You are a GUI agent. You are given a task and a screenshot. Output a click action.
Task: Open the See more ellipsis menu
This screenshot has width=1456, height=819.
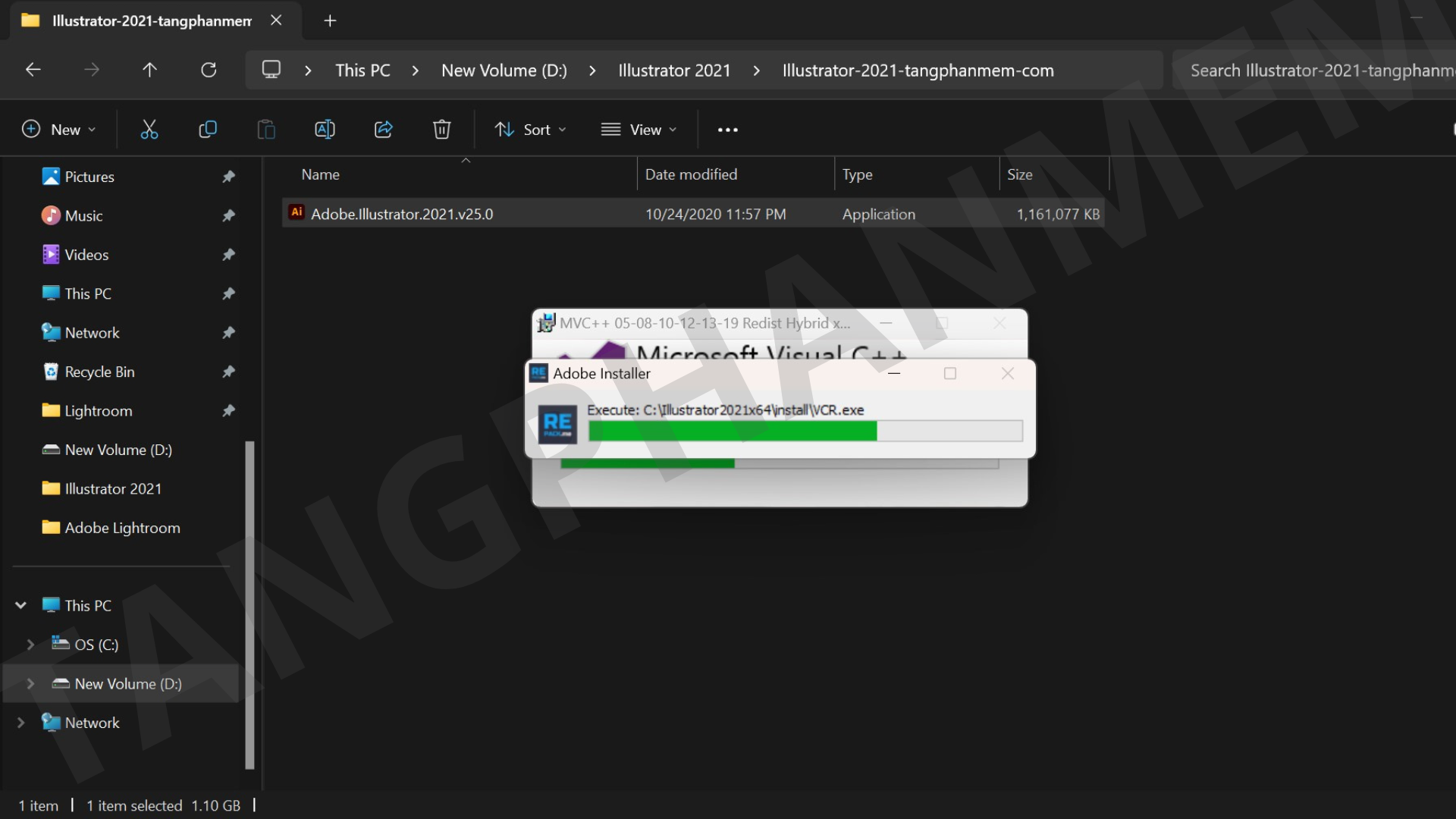(727, 130)
